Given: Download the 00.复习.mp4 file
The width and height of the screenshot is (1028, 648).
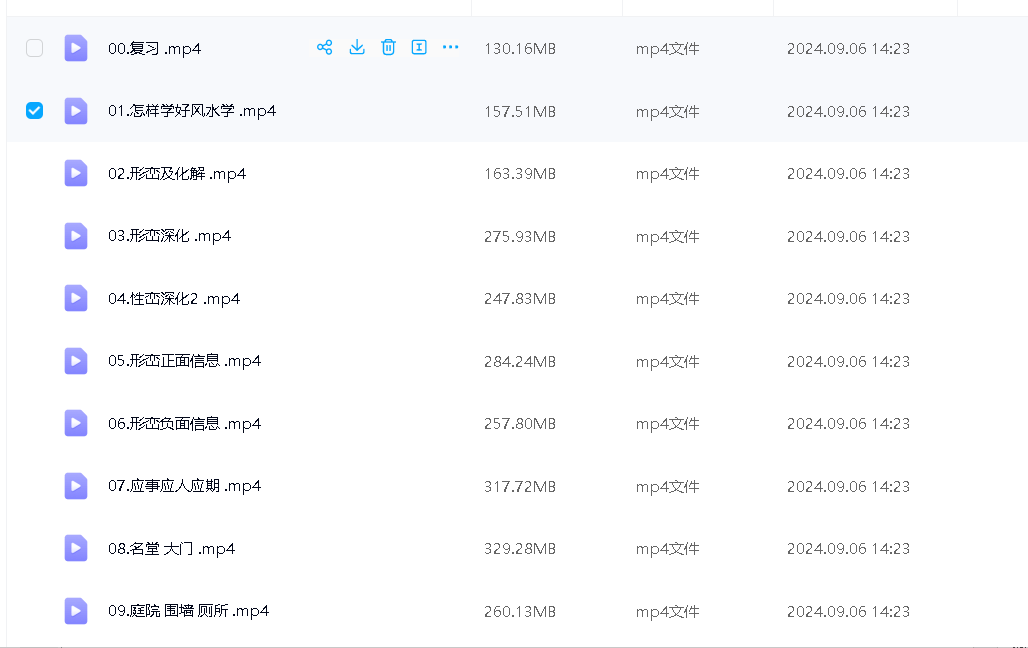Looking at the screenshot, I should coord(357,47).
